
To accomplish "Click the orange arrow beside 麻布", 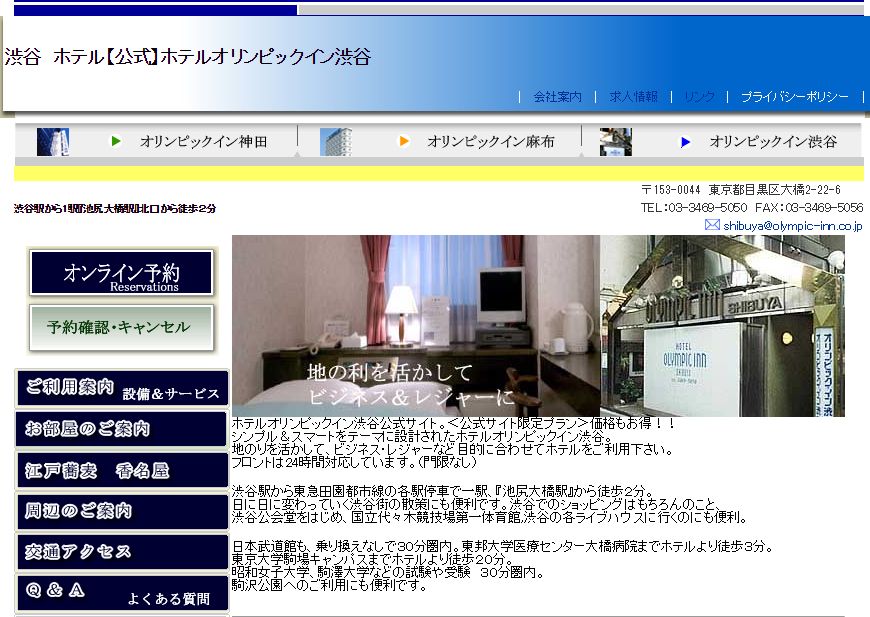I will [x=404, y=141].
